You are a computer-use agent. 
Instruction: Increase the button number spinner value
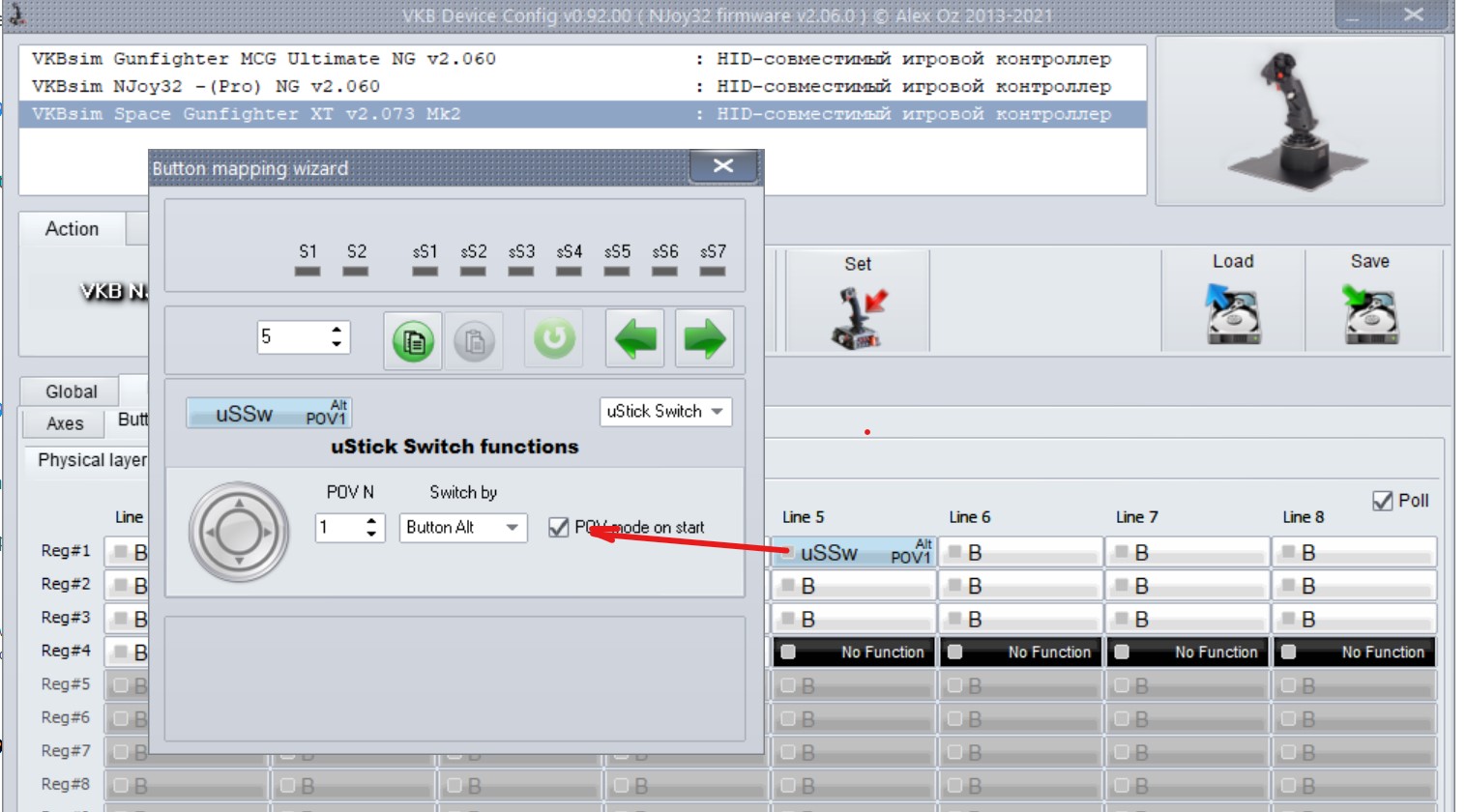click(x=337, y=330)
